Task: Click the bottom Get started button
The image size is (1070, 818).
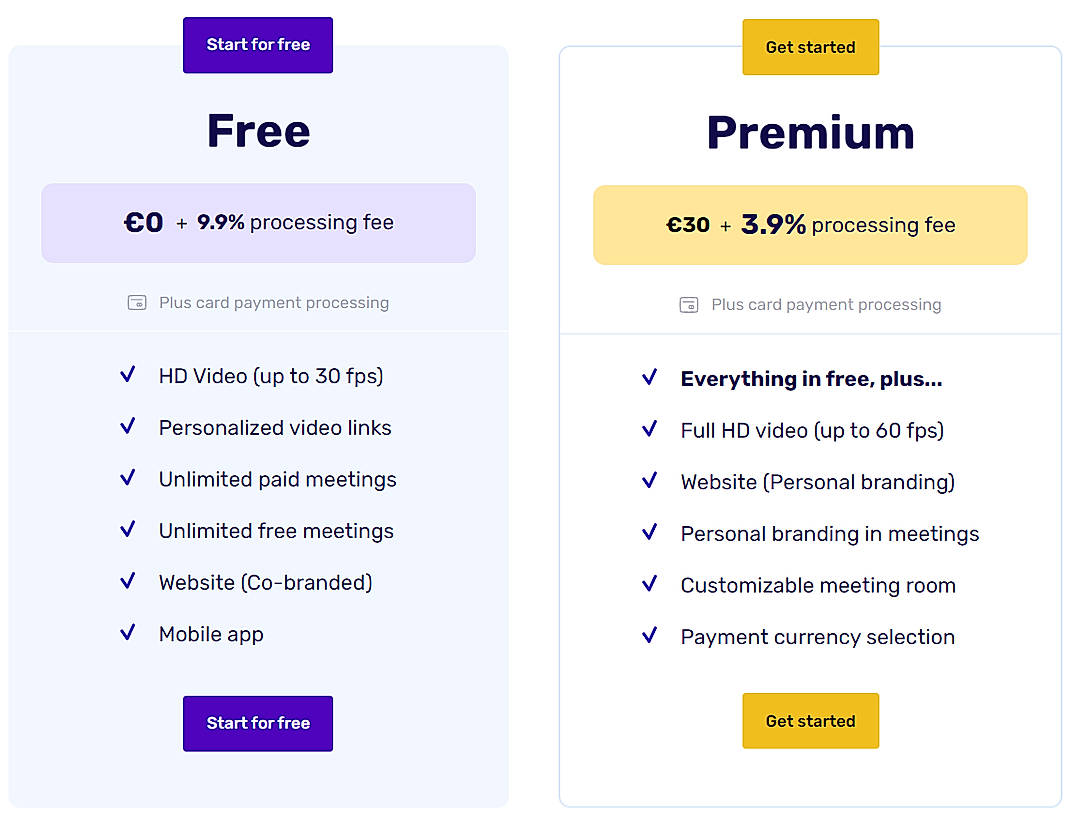Action: click(x=810, y=720)
